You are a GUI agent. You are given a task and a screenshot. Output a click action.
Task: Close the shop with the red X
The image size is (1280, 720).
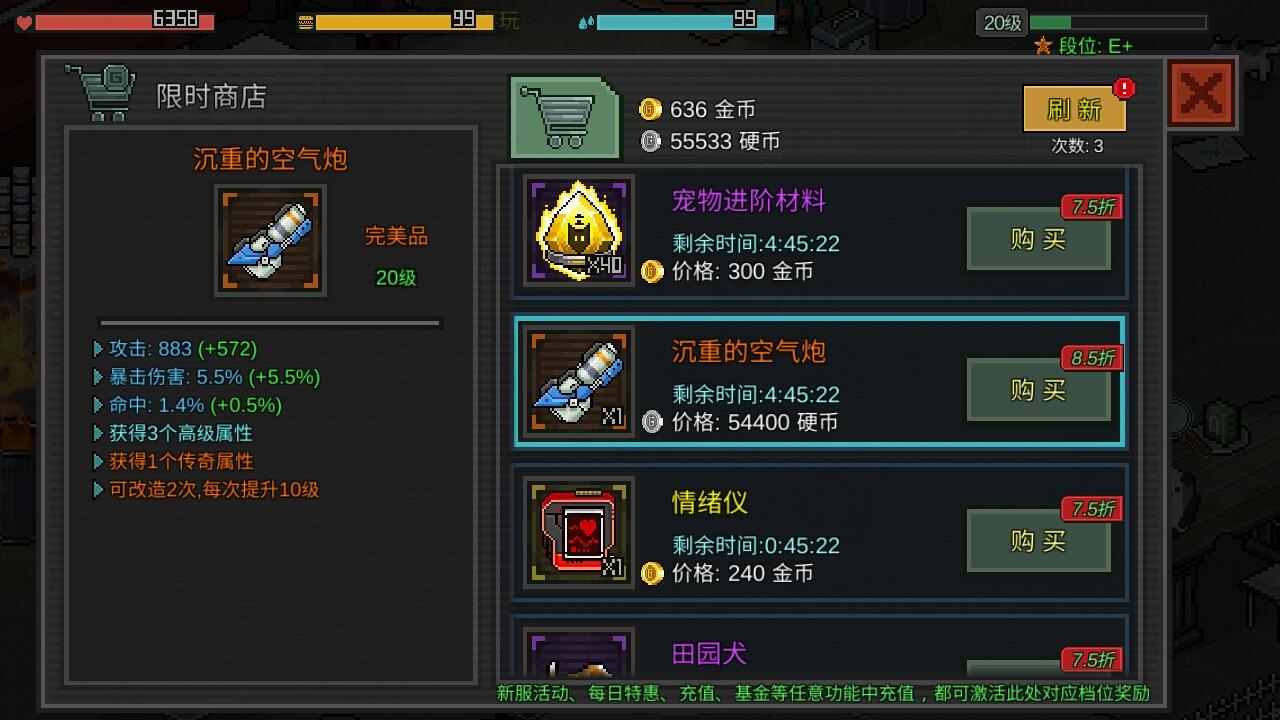[x=1201, y=94]
